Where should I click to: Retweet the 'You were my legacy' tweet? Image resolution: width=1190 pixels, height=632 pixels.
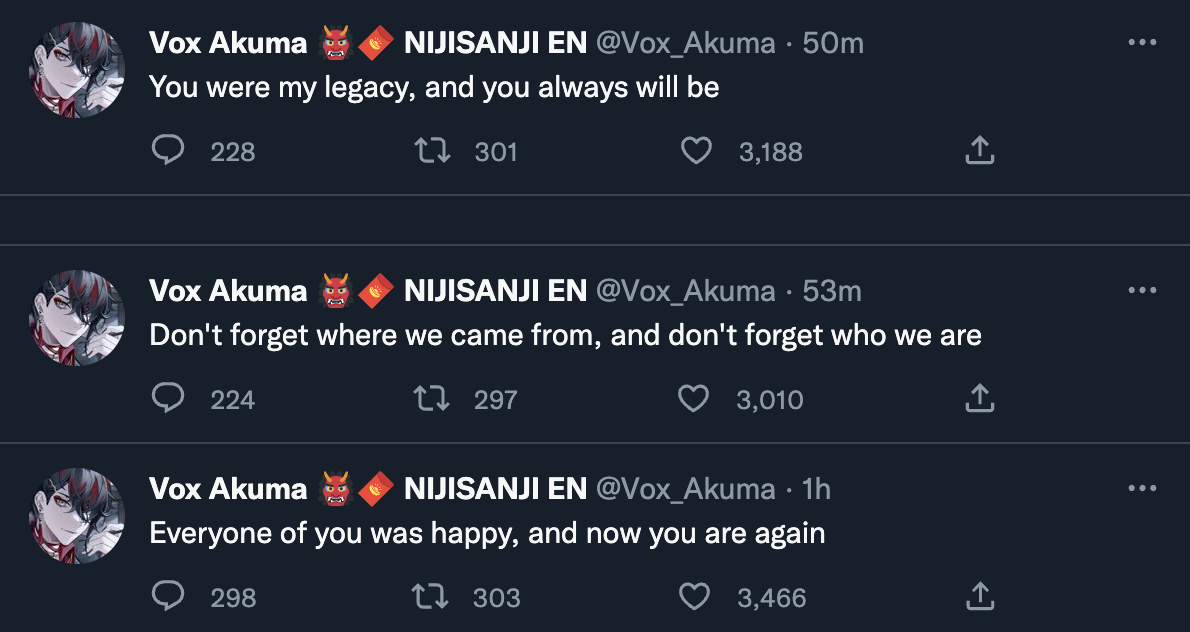tap(432, 151)
